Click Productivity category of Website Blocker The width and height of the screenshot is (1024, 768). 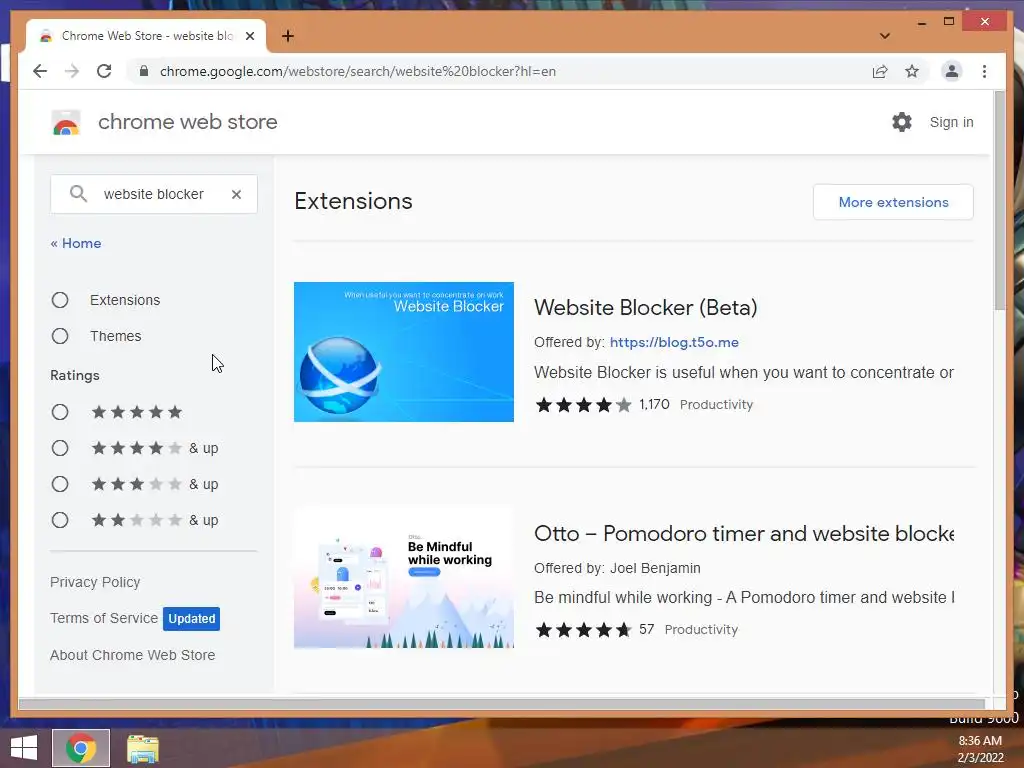pos(716,404)
